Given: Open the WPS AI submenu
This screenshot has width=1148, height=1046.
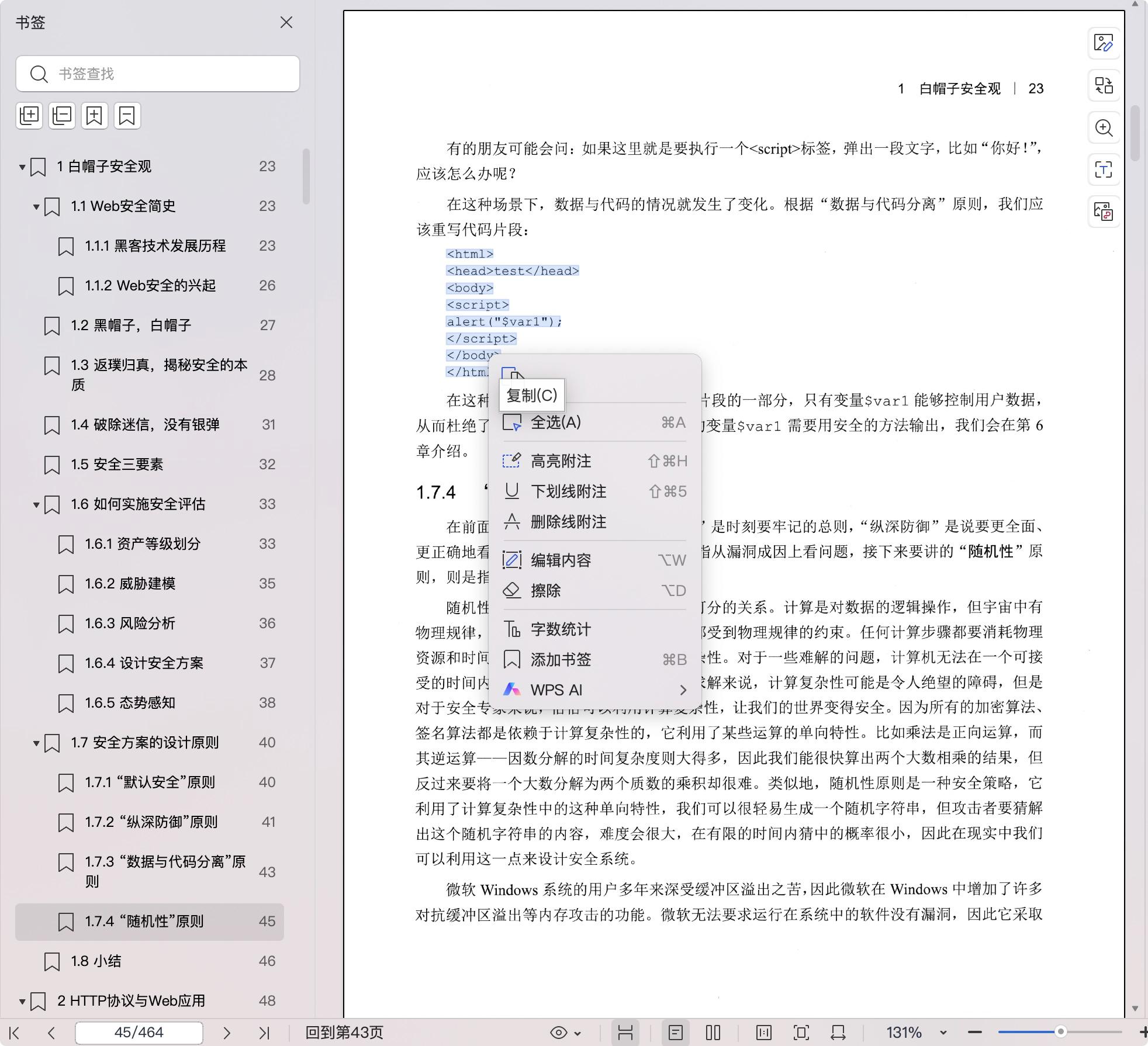Looking at the screenshot, I should pyautogui.click(x=594, y=690).
